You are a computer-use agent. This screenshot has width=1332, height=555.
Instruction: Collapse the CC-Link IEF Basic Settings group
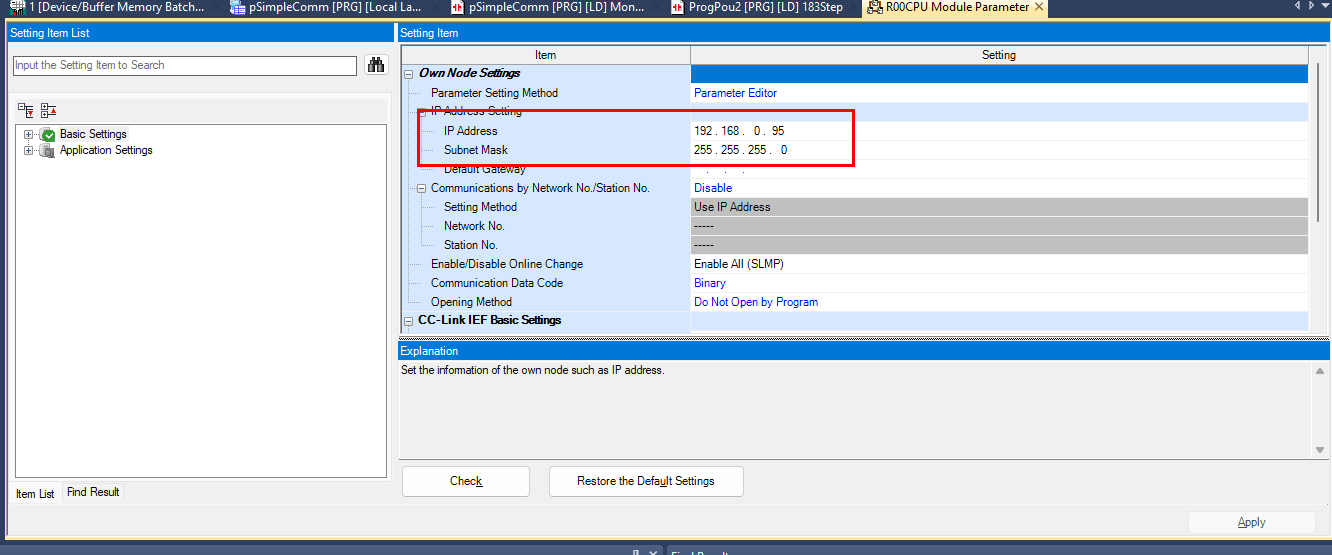coord(408,321)
